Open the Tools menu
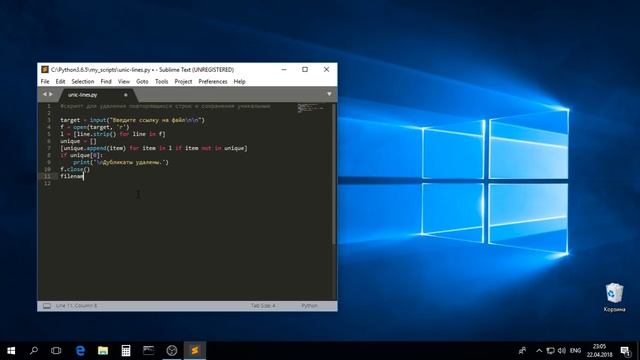Image resolution: width=640 pixels, height=360 pixels. (x=162, y=82)
